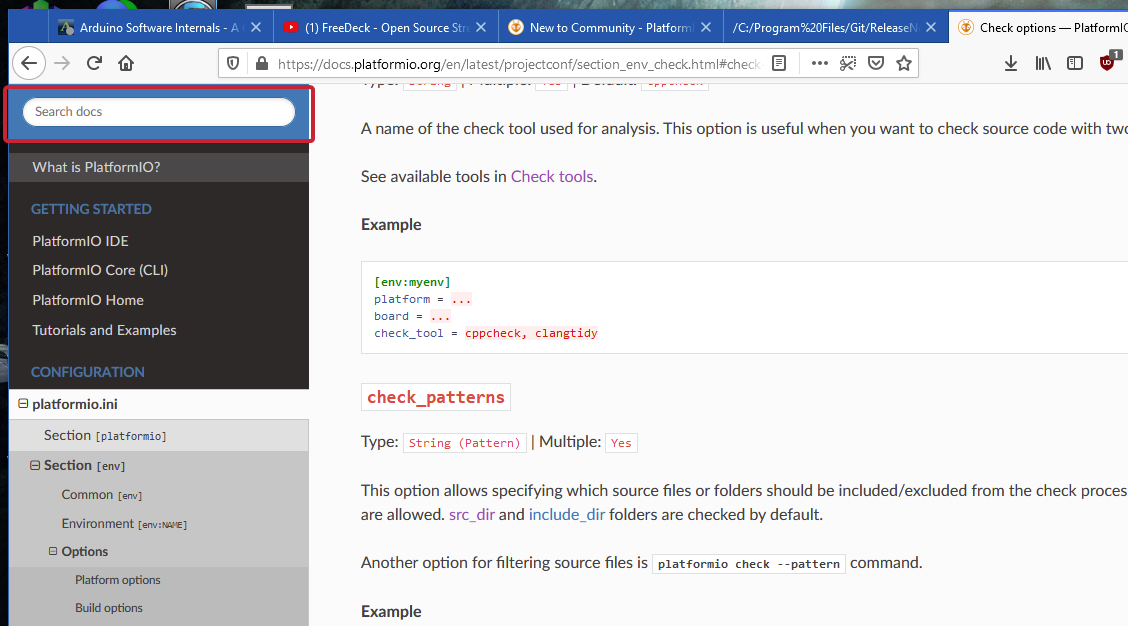Close the New to Community tab
The image size is (1128, 626).
pyautogui.click(x=706, y=27)
